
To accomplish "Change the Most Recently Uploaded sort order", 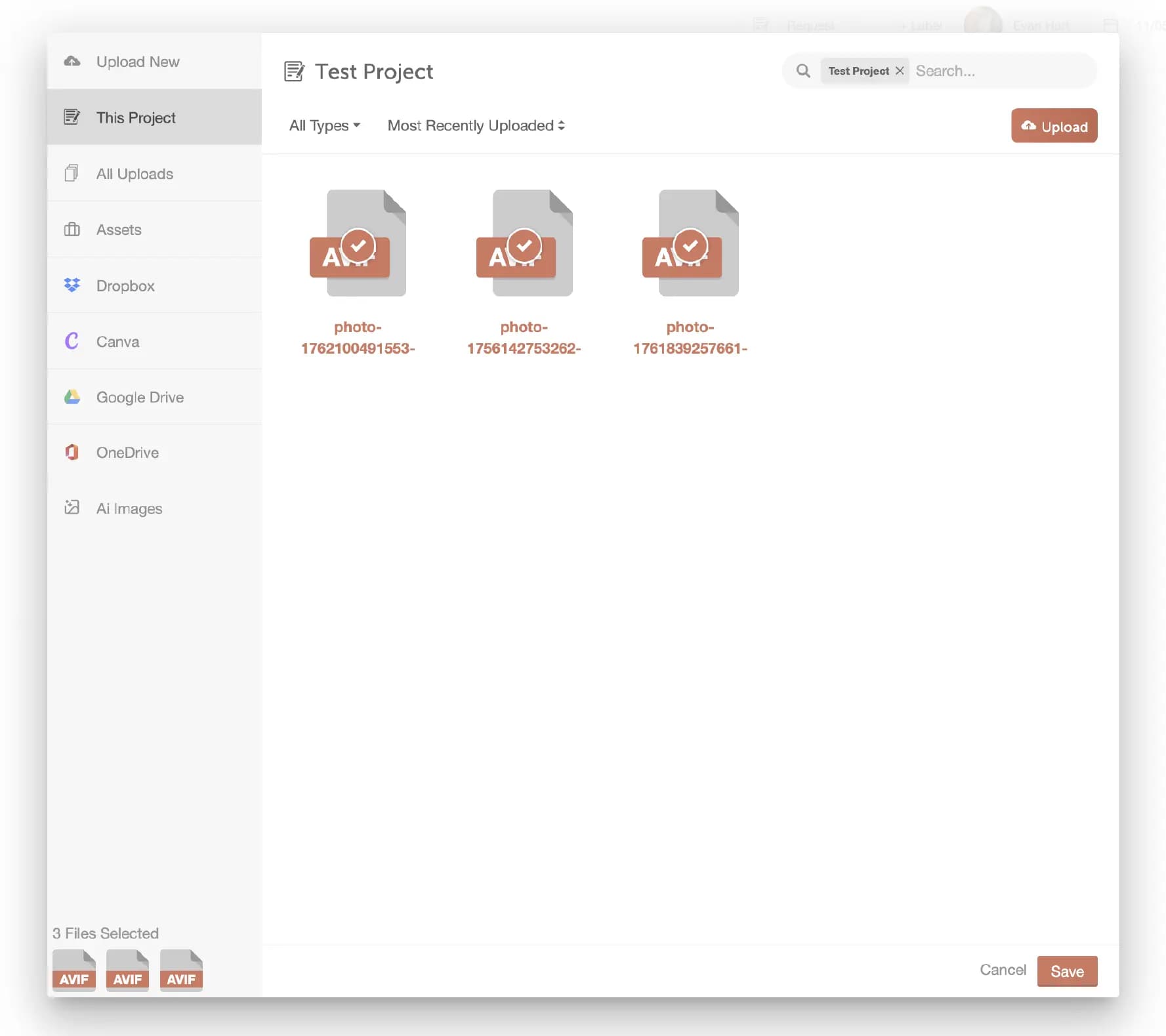I will tap(475, 125).
